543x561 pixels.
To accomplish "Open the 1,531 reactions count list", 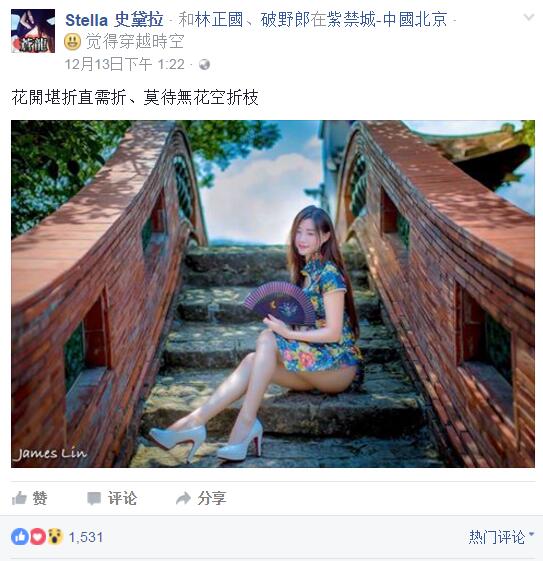I will [86, 537].
